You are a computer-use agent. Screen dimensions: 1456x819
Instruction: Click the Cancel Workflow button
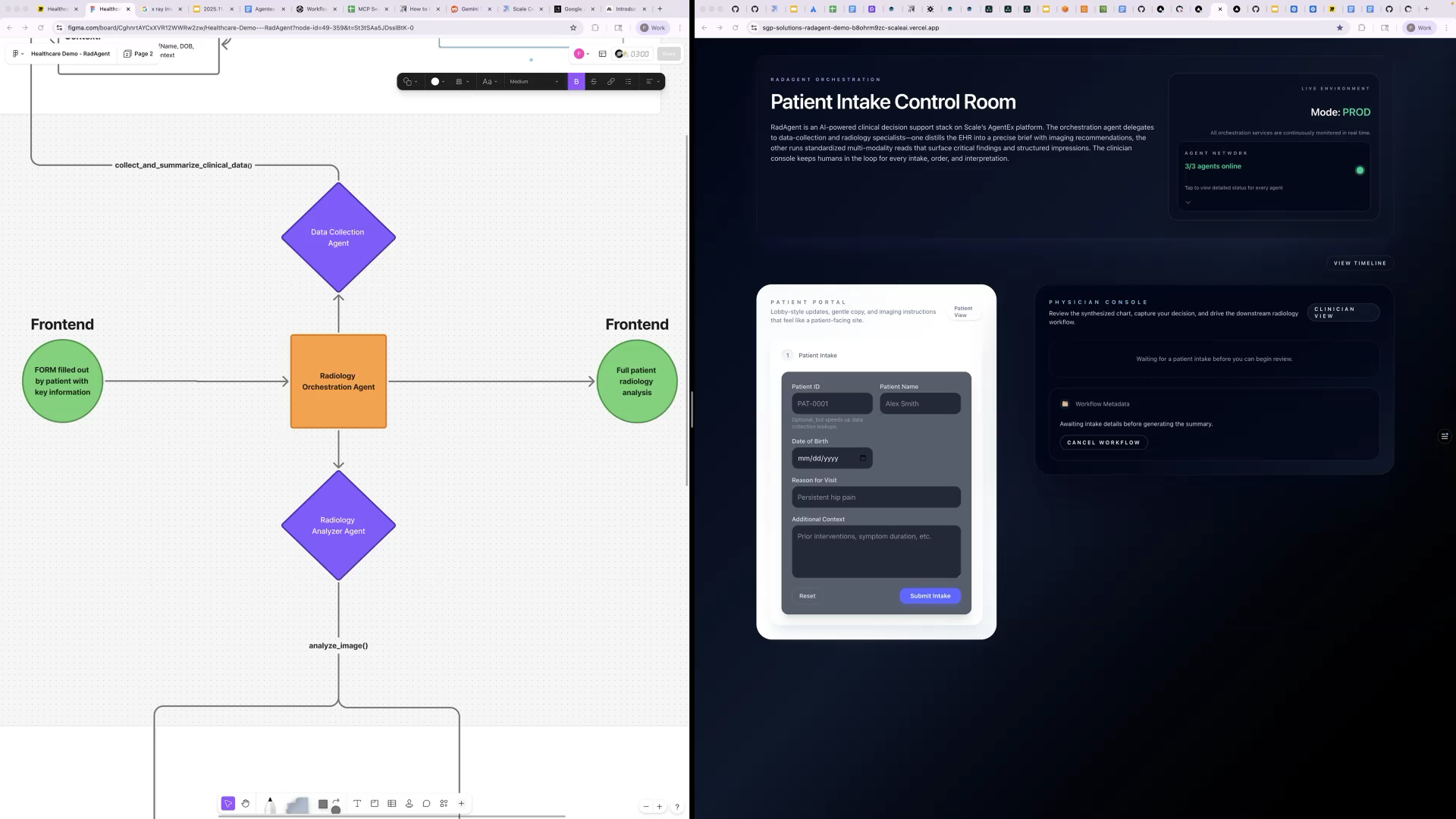1103,443
